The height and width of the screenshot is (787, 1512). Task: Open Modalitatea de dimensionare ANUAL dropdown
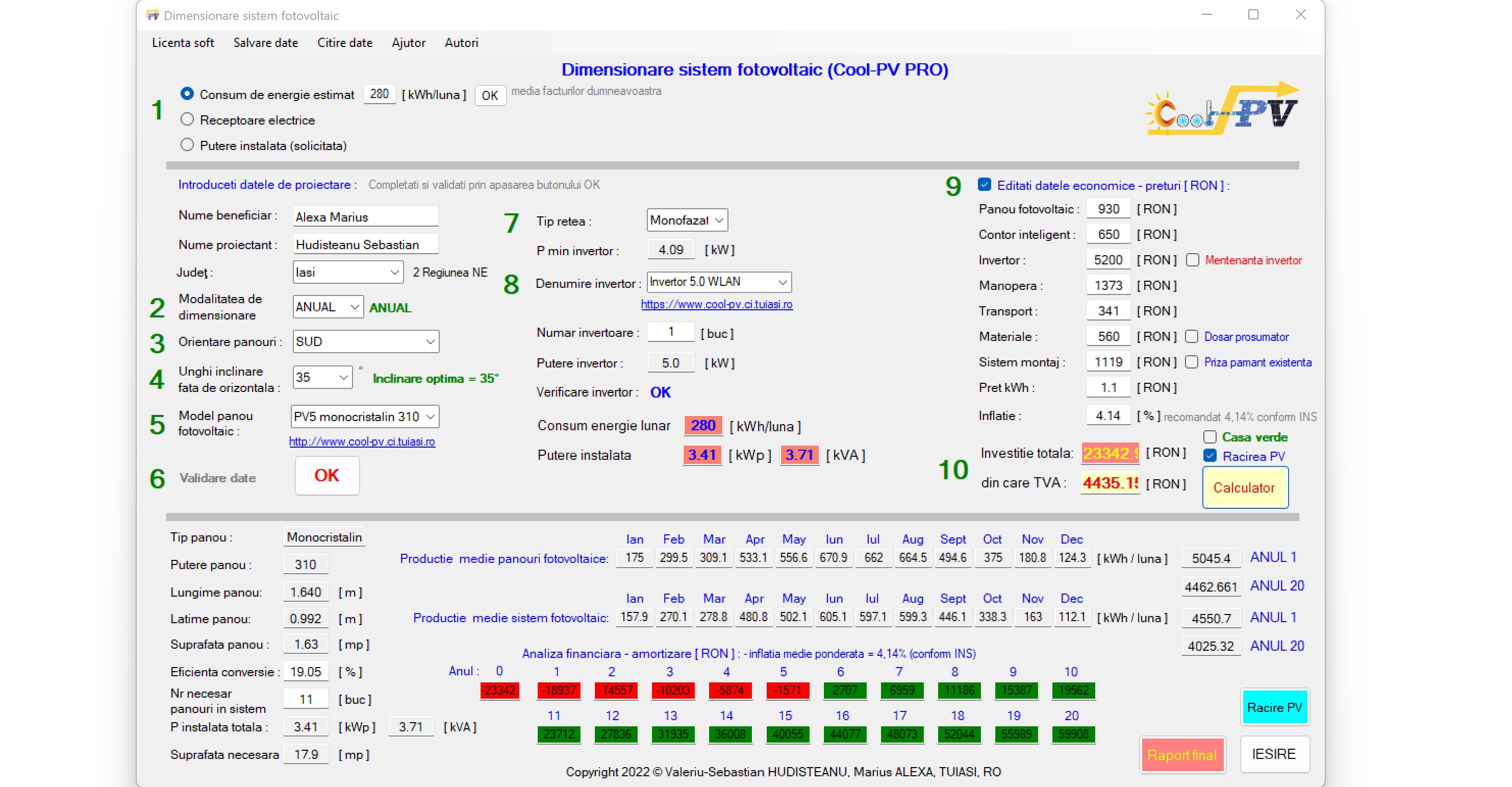pyautogui.click(x=327, y=307)
